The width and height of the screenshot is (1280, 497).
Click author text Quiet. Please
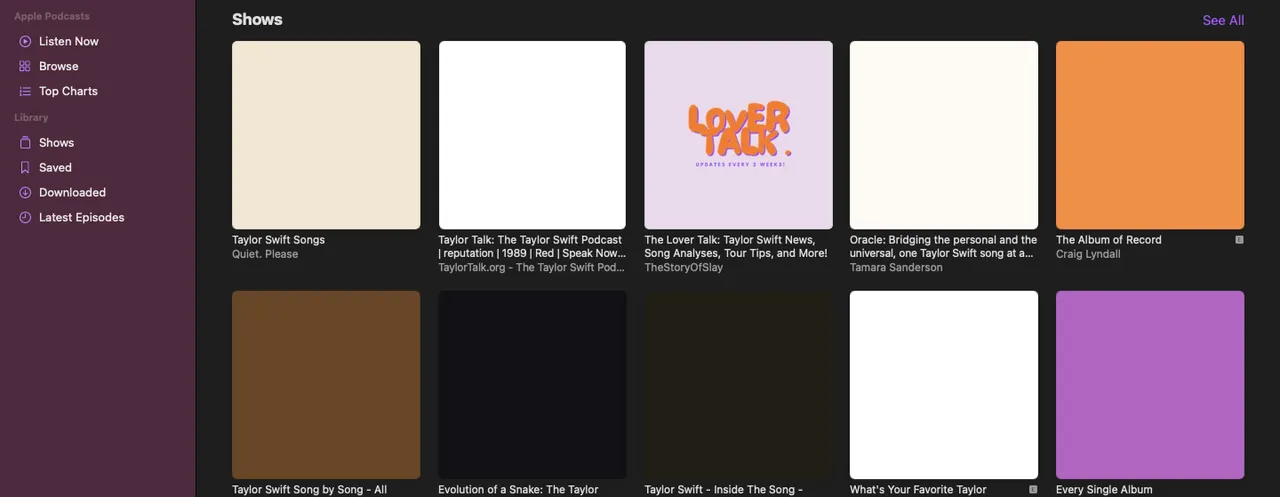265,254
